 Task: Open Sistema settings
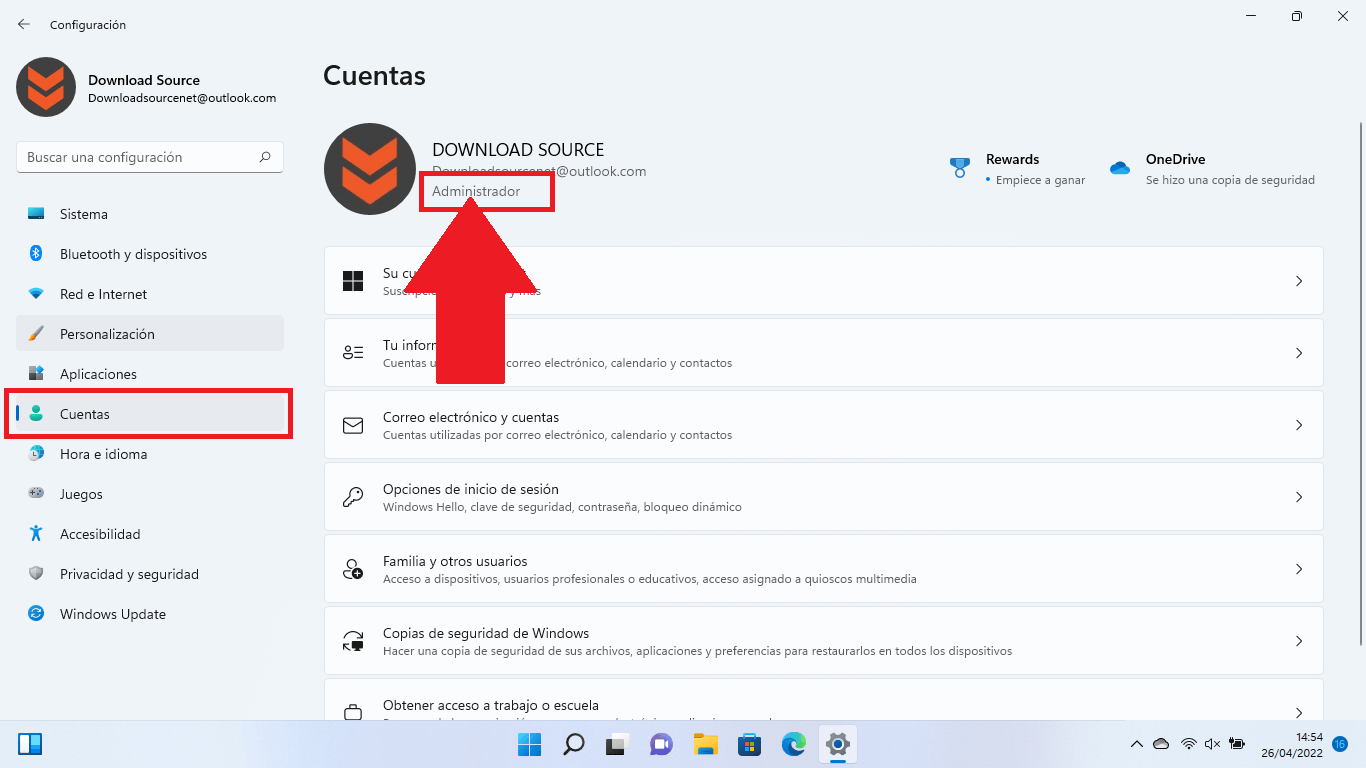150,214
